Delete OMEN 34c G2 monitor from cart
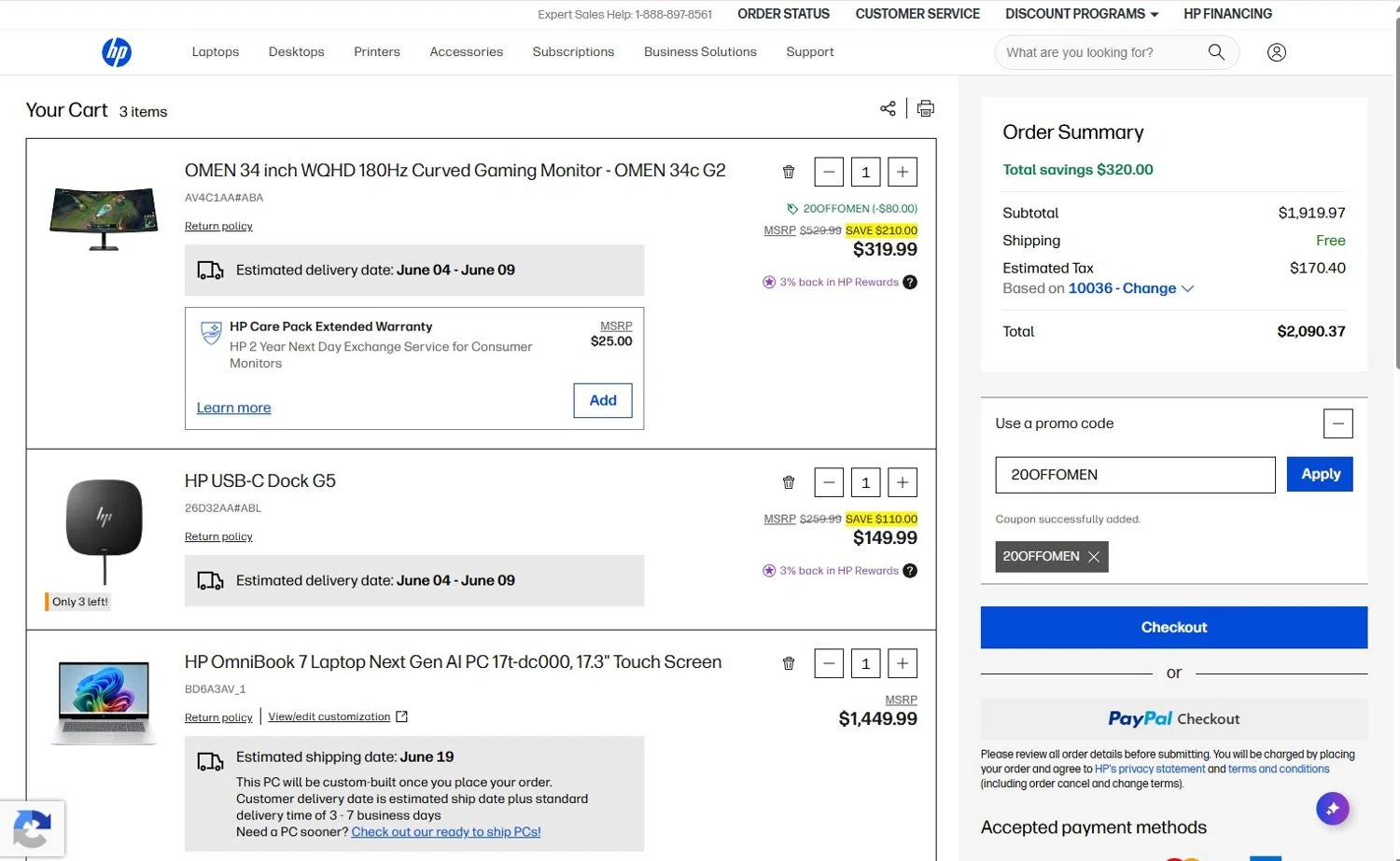This screenshot has height=861, width=1400. click(789, 172)
